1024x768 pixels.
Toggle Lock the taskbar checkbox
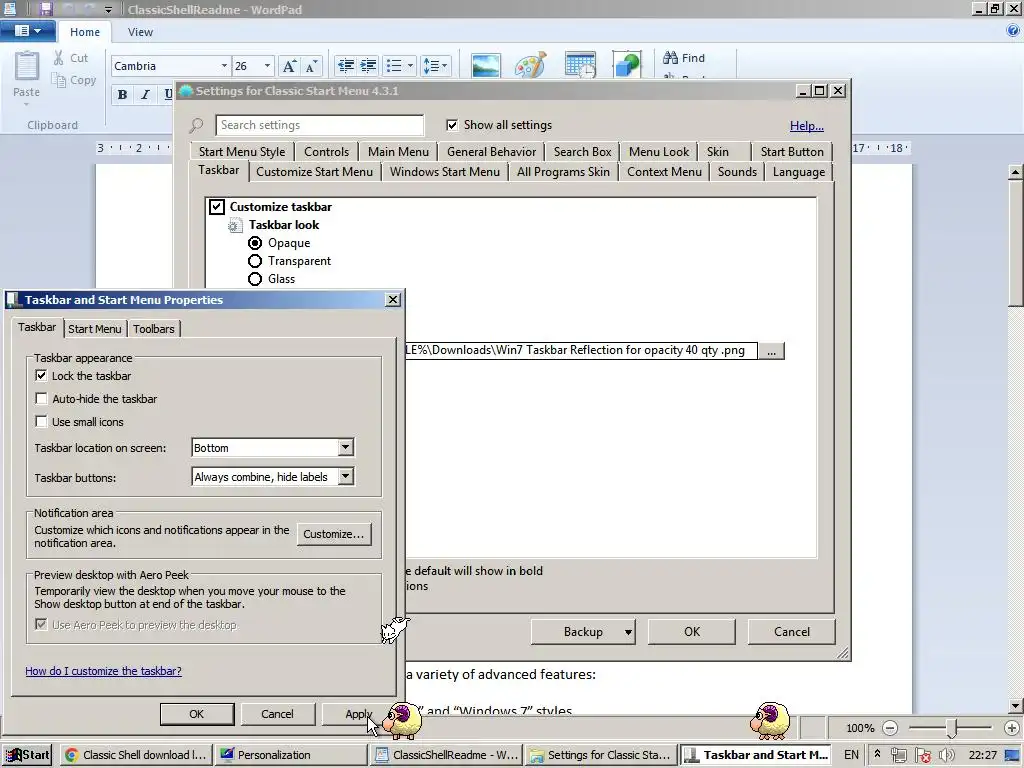click(x=41, y=376)
